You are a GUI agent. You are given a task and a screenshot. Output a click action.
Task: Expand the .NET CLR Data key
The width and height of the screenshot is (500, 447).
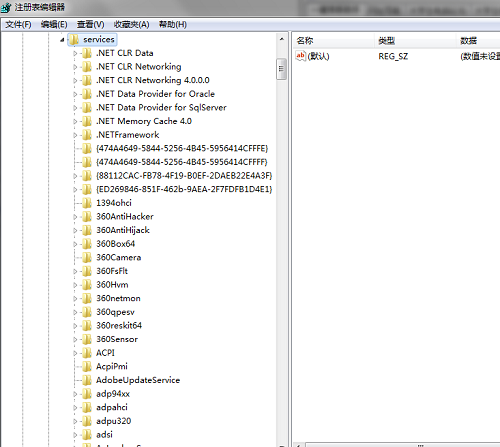(x=75, y=53)
